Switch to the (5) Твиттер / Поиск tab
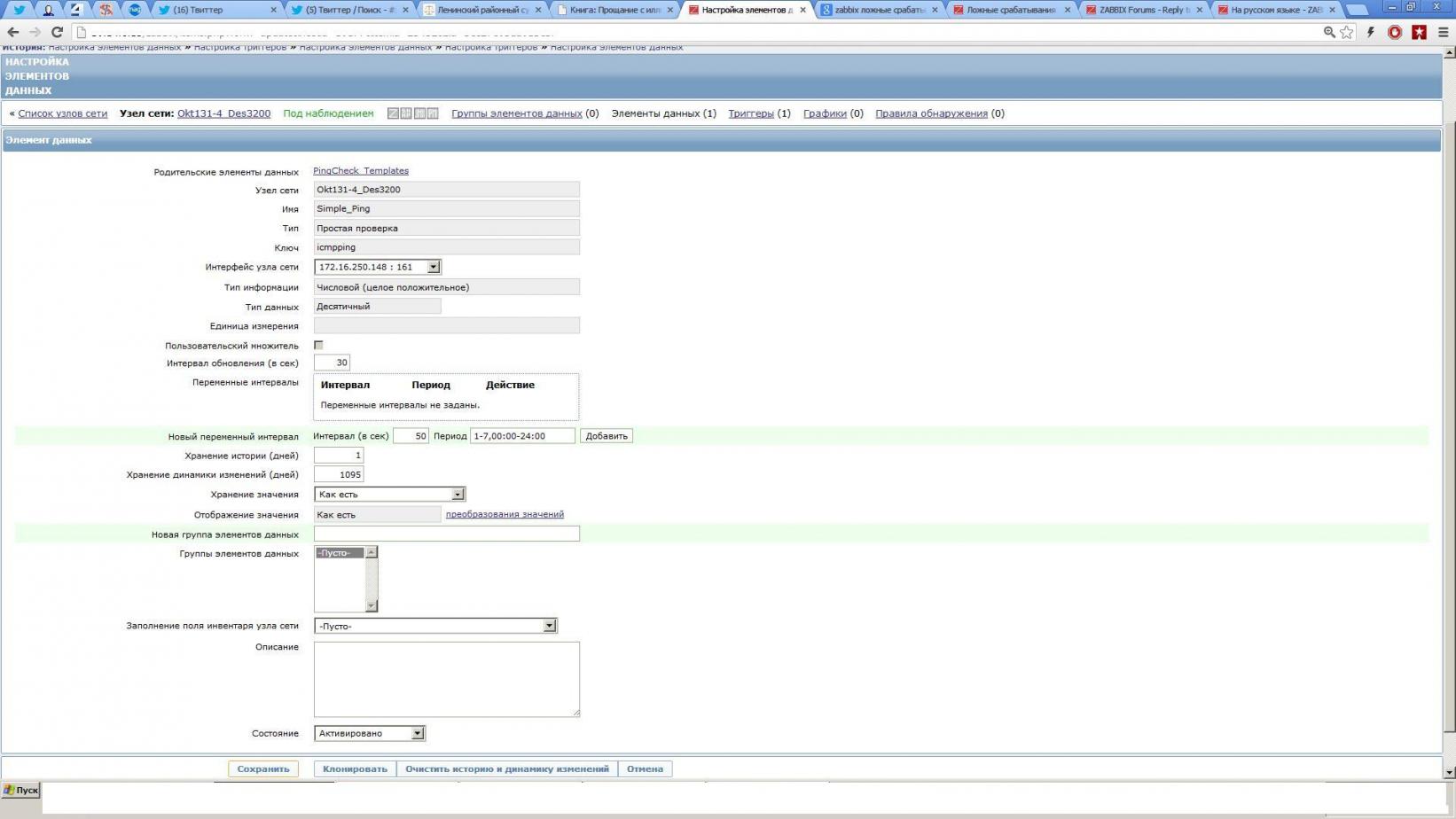This screenshot has height=819, width=1456. click(x=348, y=10)
